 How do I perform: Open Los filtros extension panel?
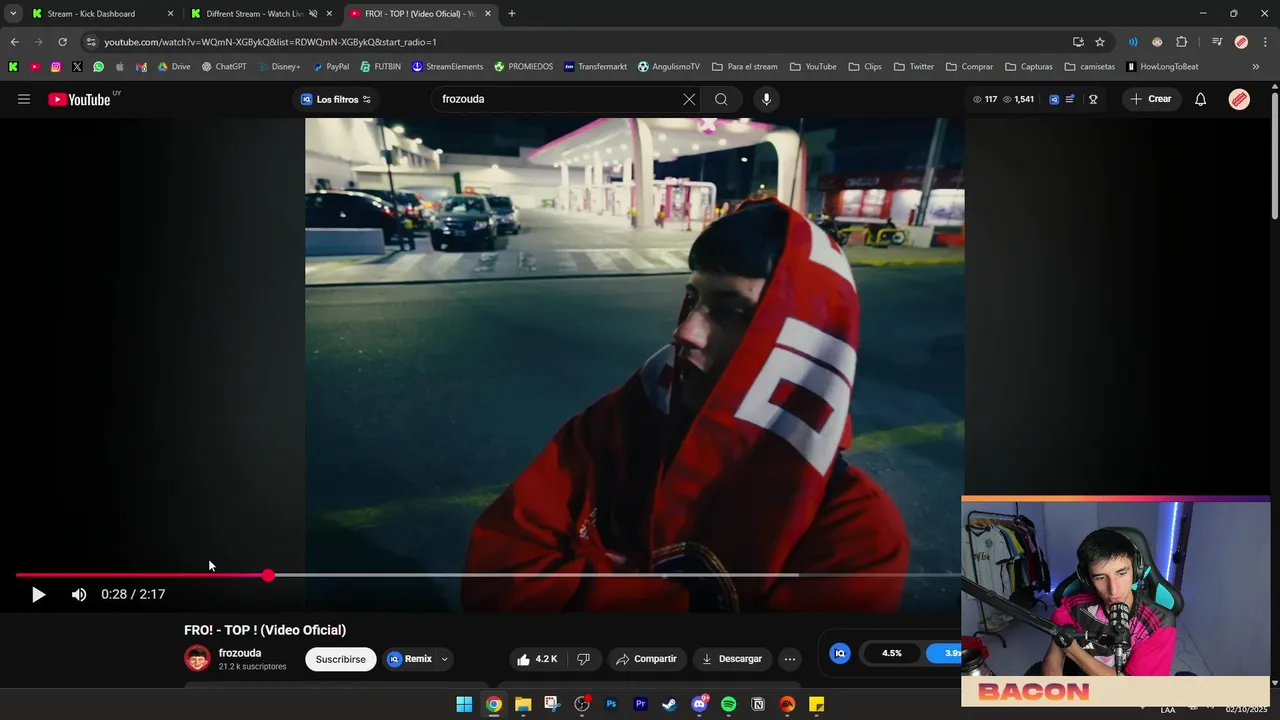(336, 99)
